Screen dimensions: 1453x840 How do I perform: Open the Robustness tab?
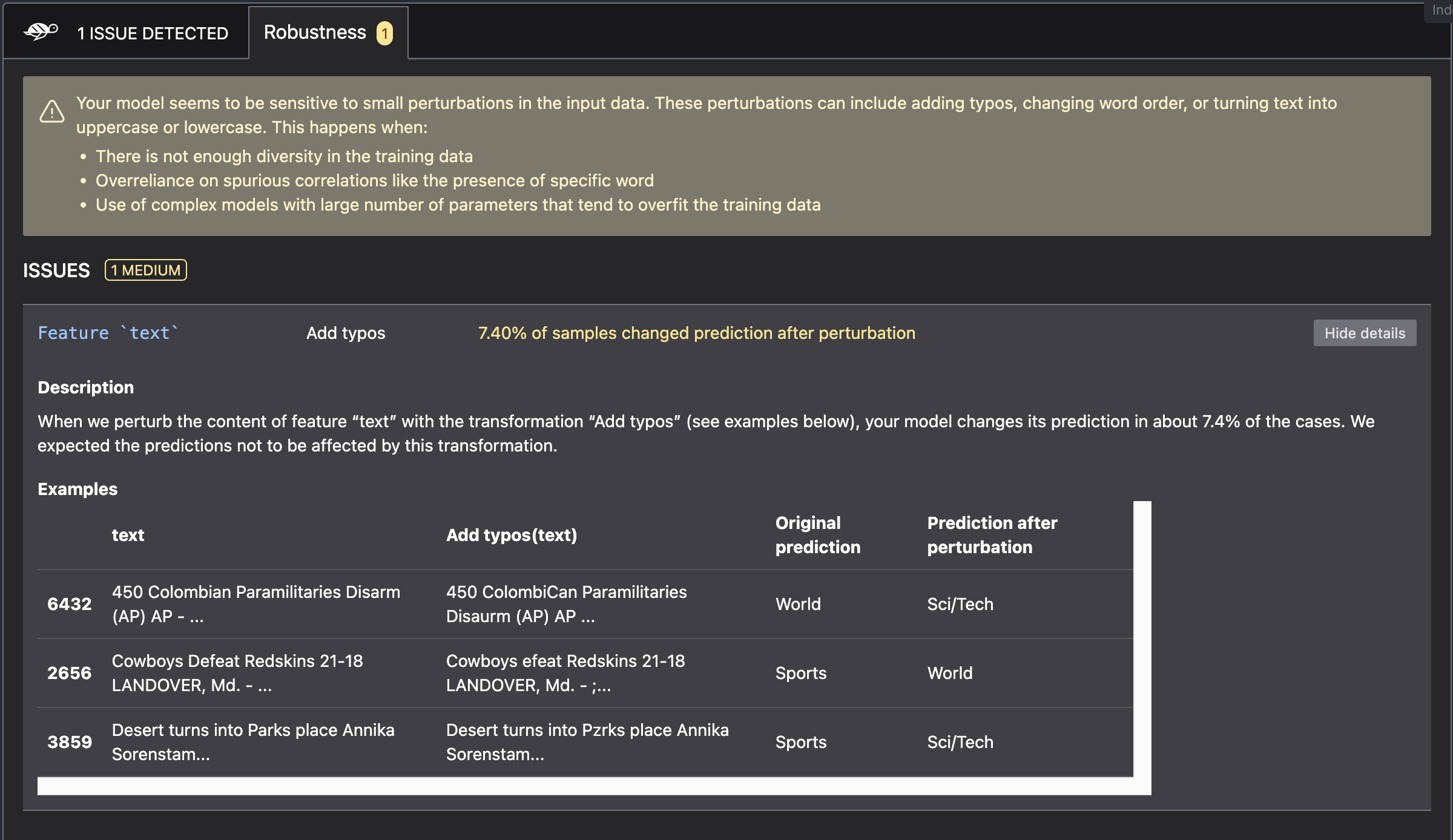[x=315, y=33]
